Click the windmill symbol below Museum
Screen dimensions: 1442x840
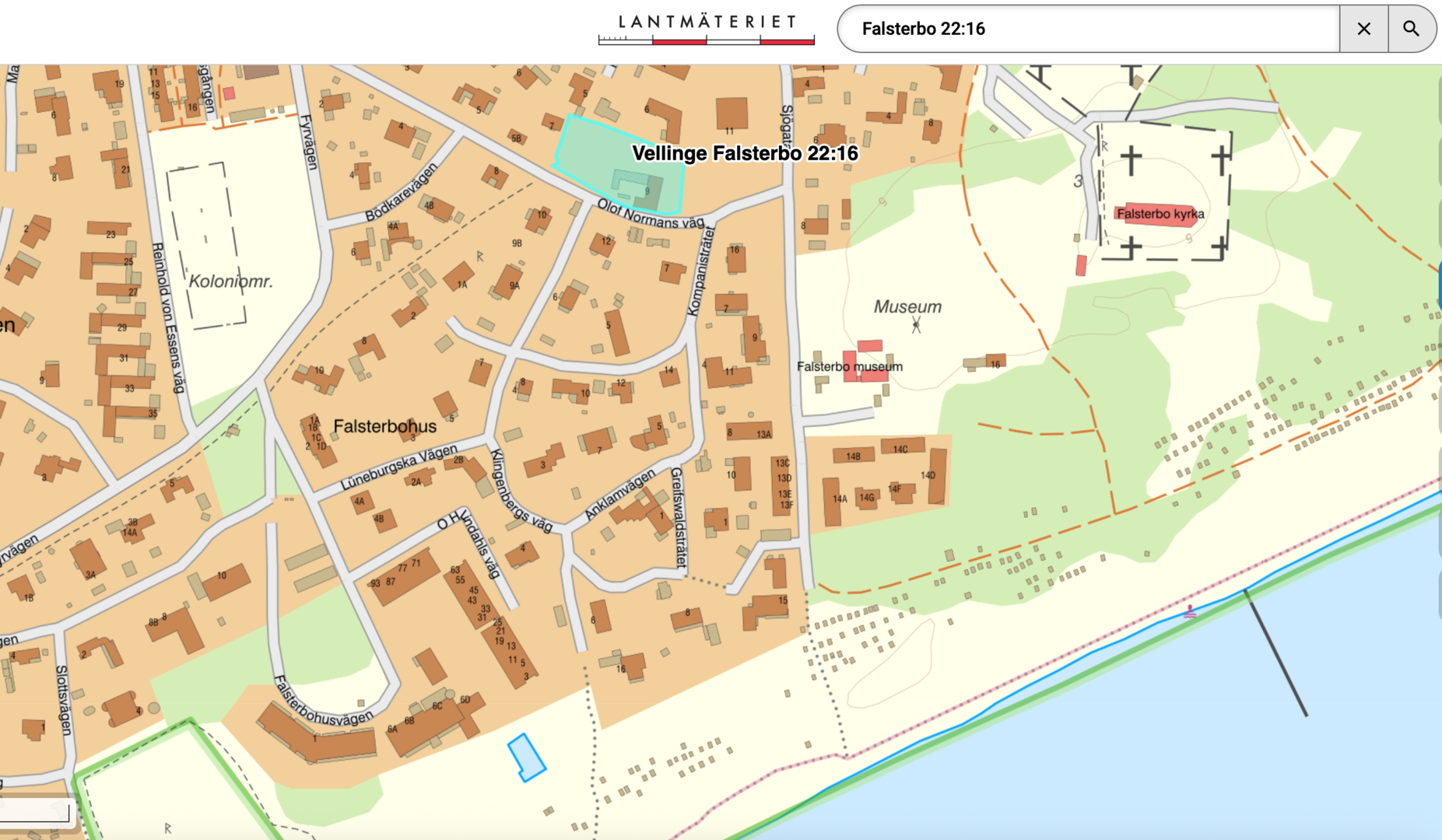pyautogui.click(x=916, y=325)
